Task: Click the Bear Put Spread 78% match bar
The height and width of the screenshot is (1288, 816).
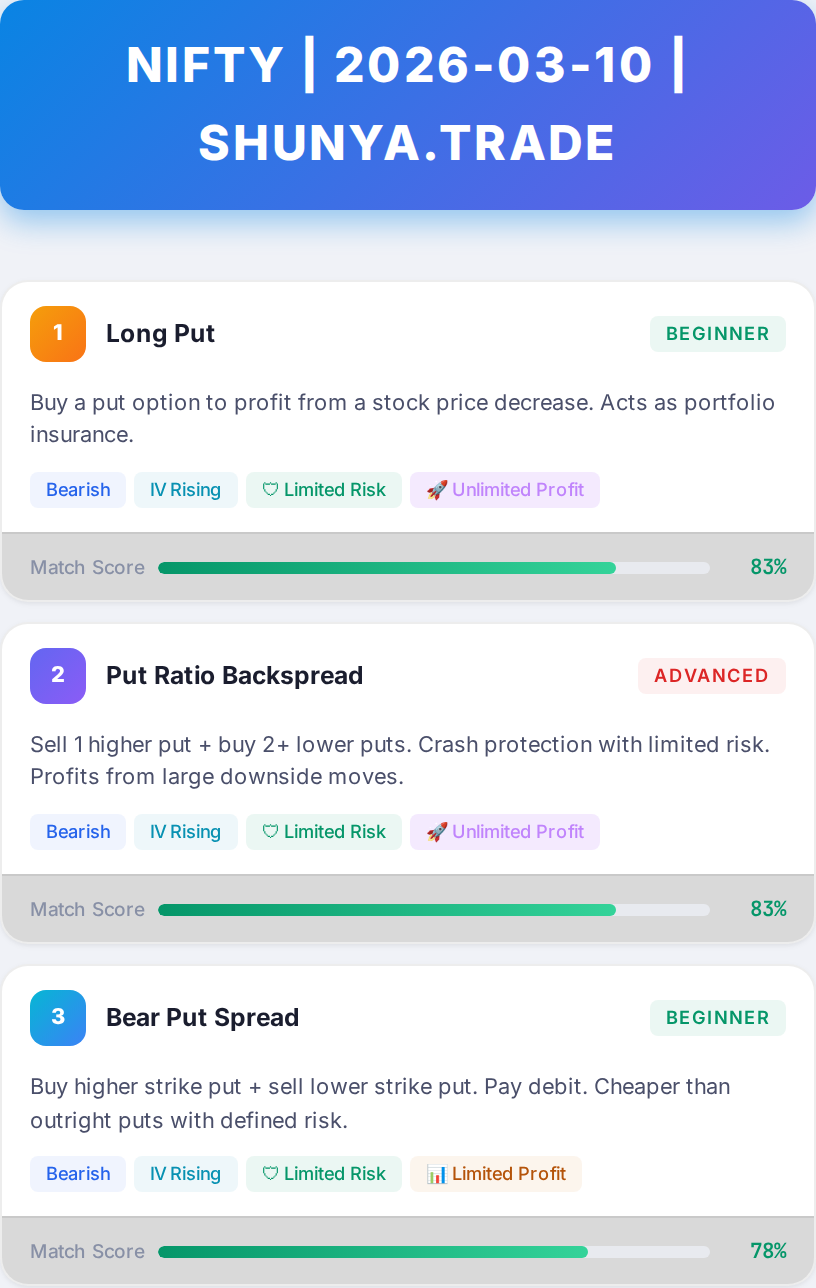Action: pyautogui.click(x=433, y=1252)
